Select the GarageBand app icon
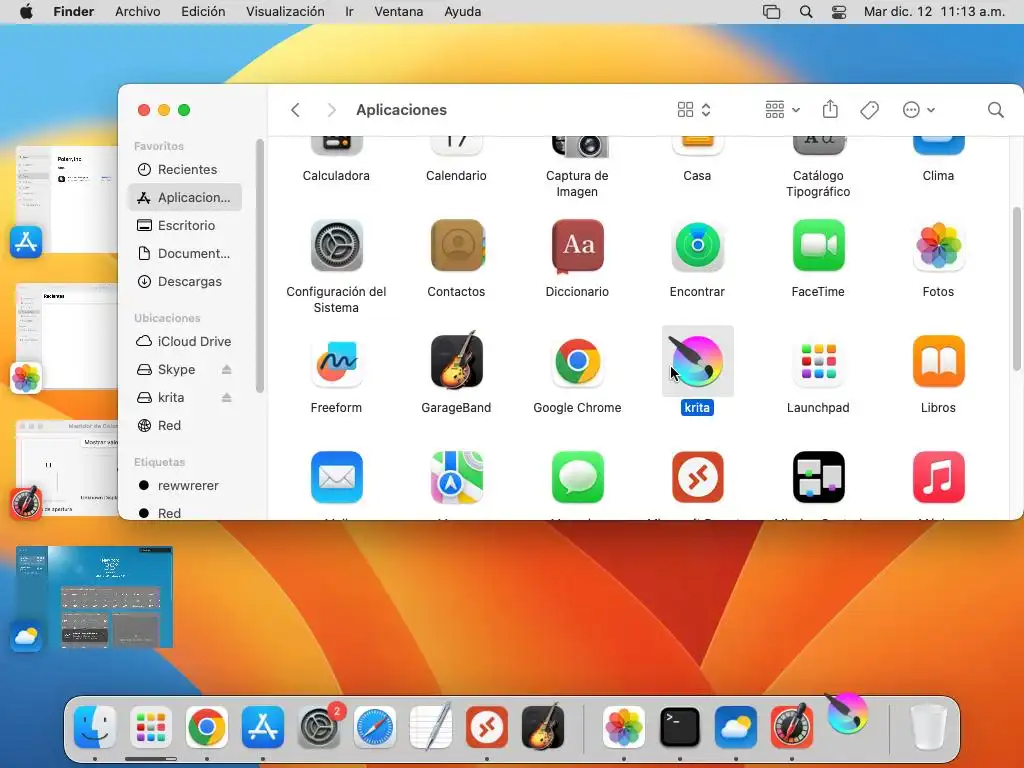Screen dimensions: 1024x768 pos(456,360)
